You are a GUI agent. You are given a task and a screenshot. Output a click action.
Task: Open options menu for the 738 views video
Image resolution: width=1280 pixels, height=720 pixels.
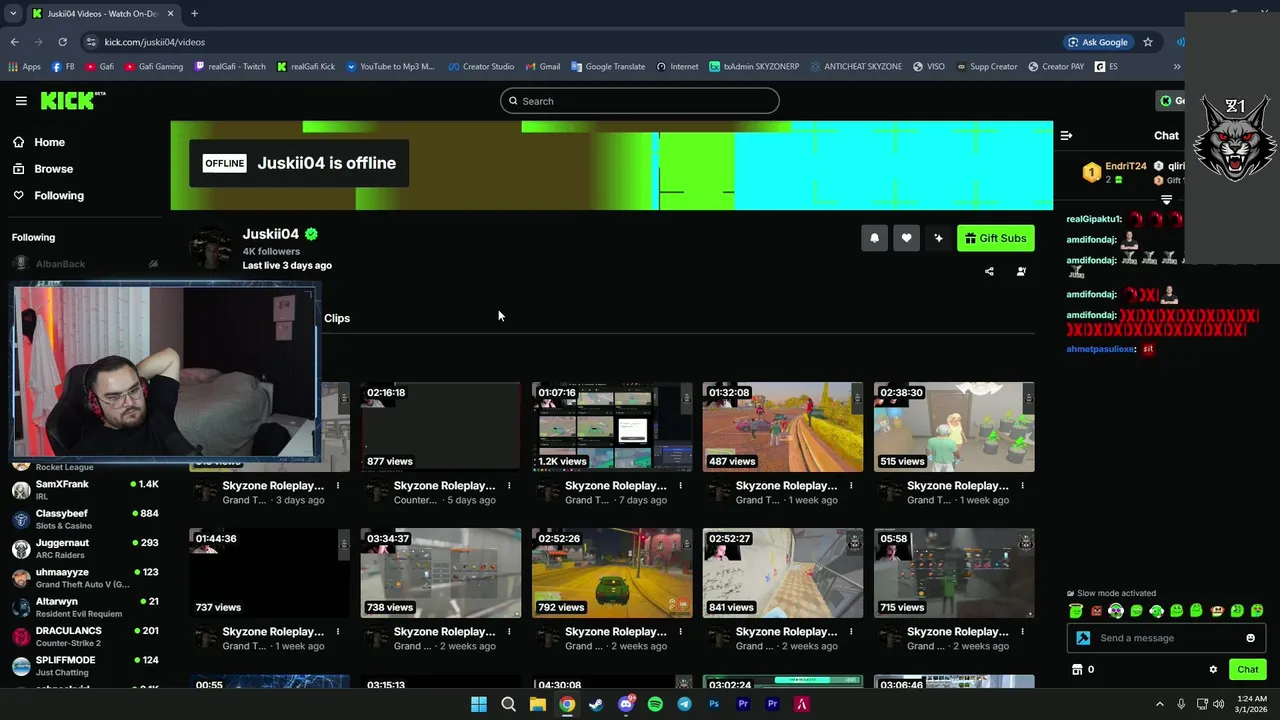(509, 632)
